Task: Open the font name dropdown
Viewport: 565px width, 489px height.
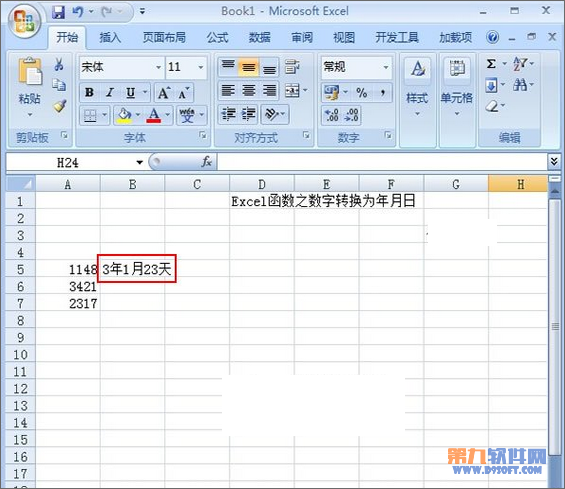Action: (158, 67)
